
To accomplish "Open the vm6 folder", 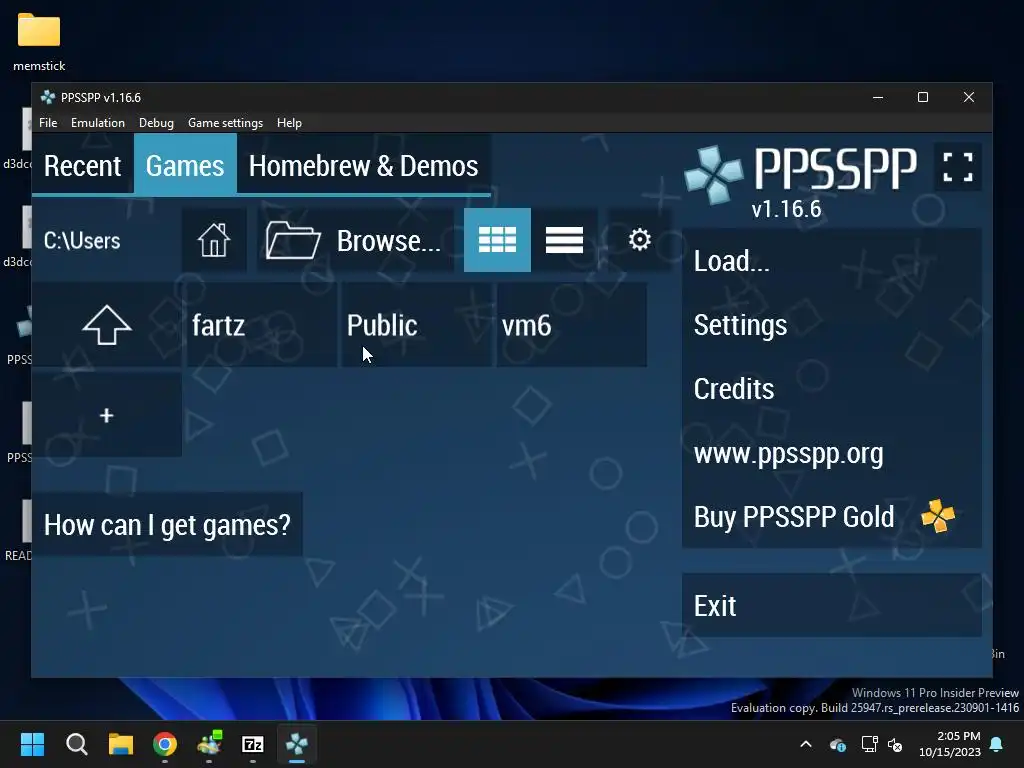I will click(x=572, y=324).
